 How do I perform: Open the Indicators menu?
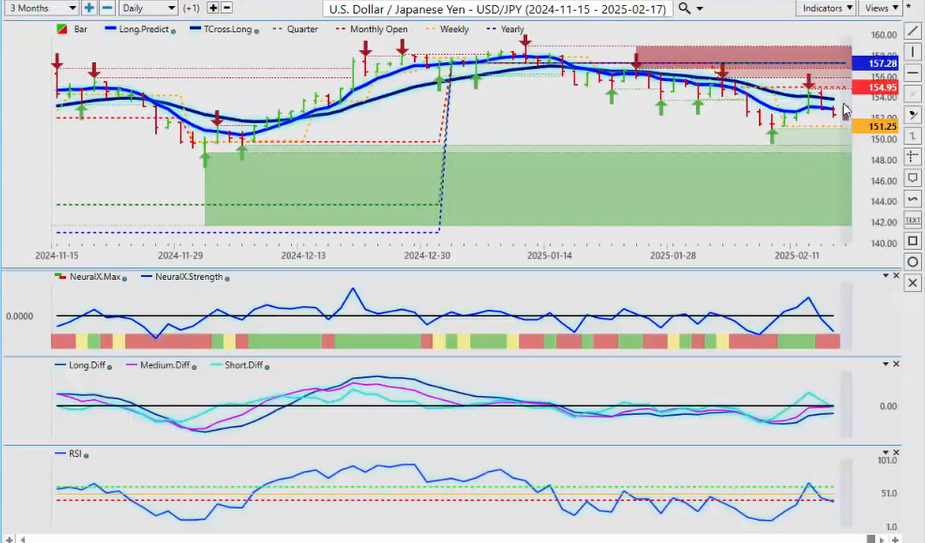tap(828, 8)
